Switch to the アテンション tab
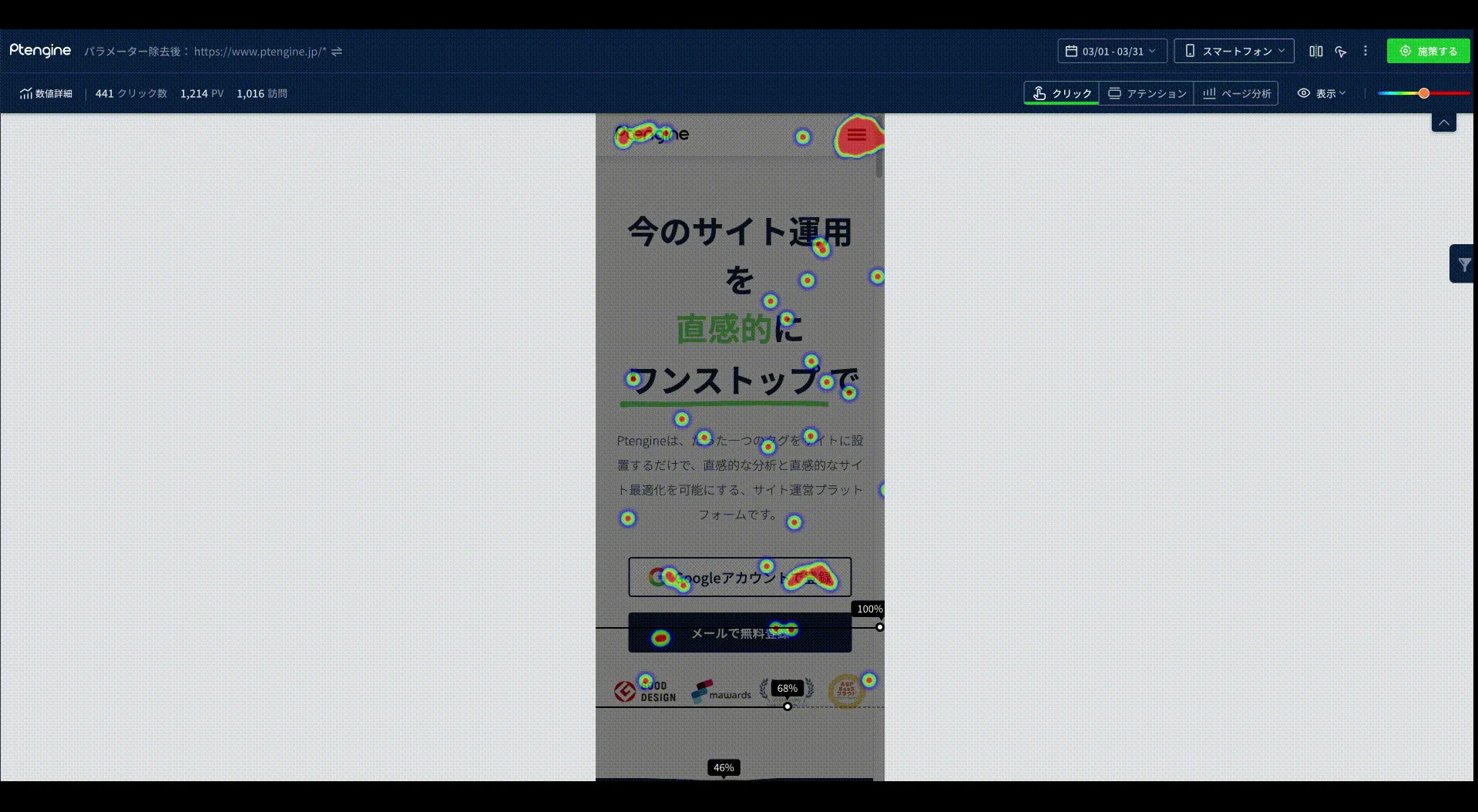 coord(1147,93)
